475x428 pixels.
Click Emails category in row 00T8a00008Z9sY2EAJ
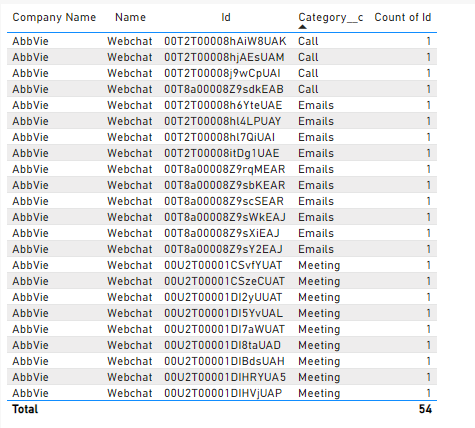(316, 249)
